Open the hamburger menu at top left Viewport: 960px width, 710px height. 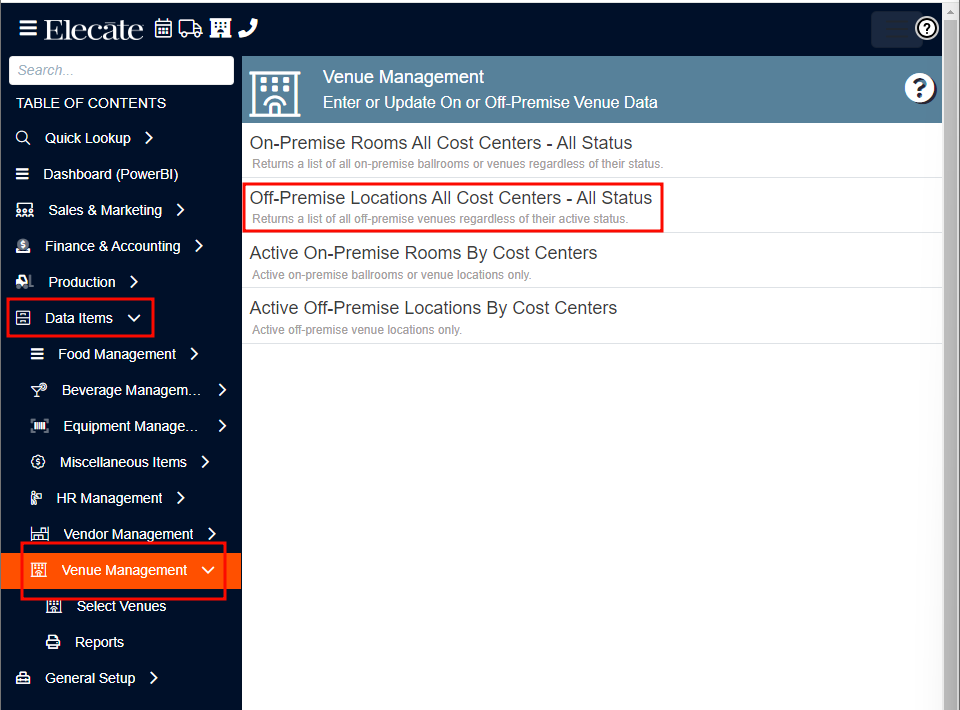[28, 28]
